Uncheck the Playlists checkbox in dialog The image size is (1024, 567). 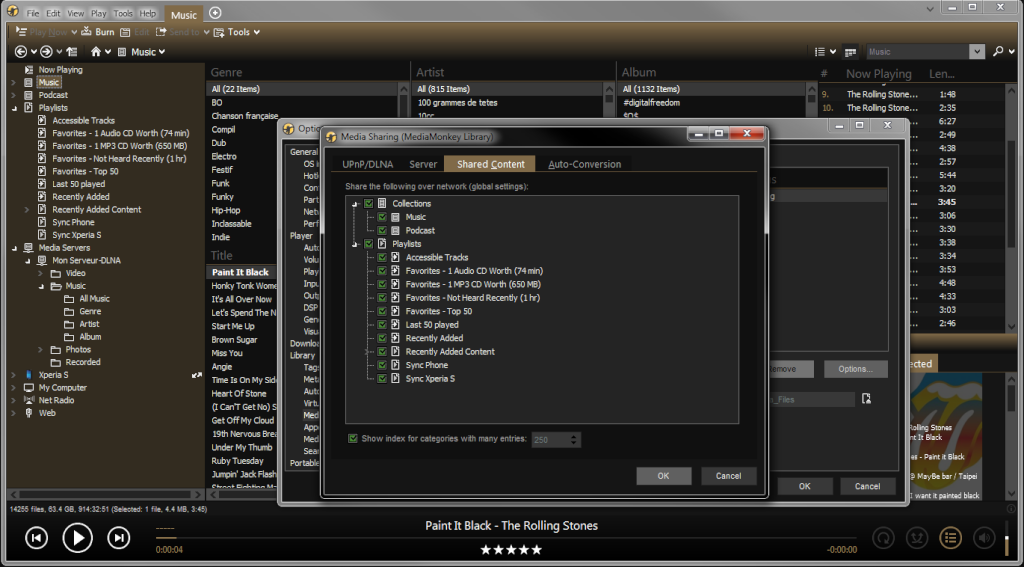(x=369, y=244)
